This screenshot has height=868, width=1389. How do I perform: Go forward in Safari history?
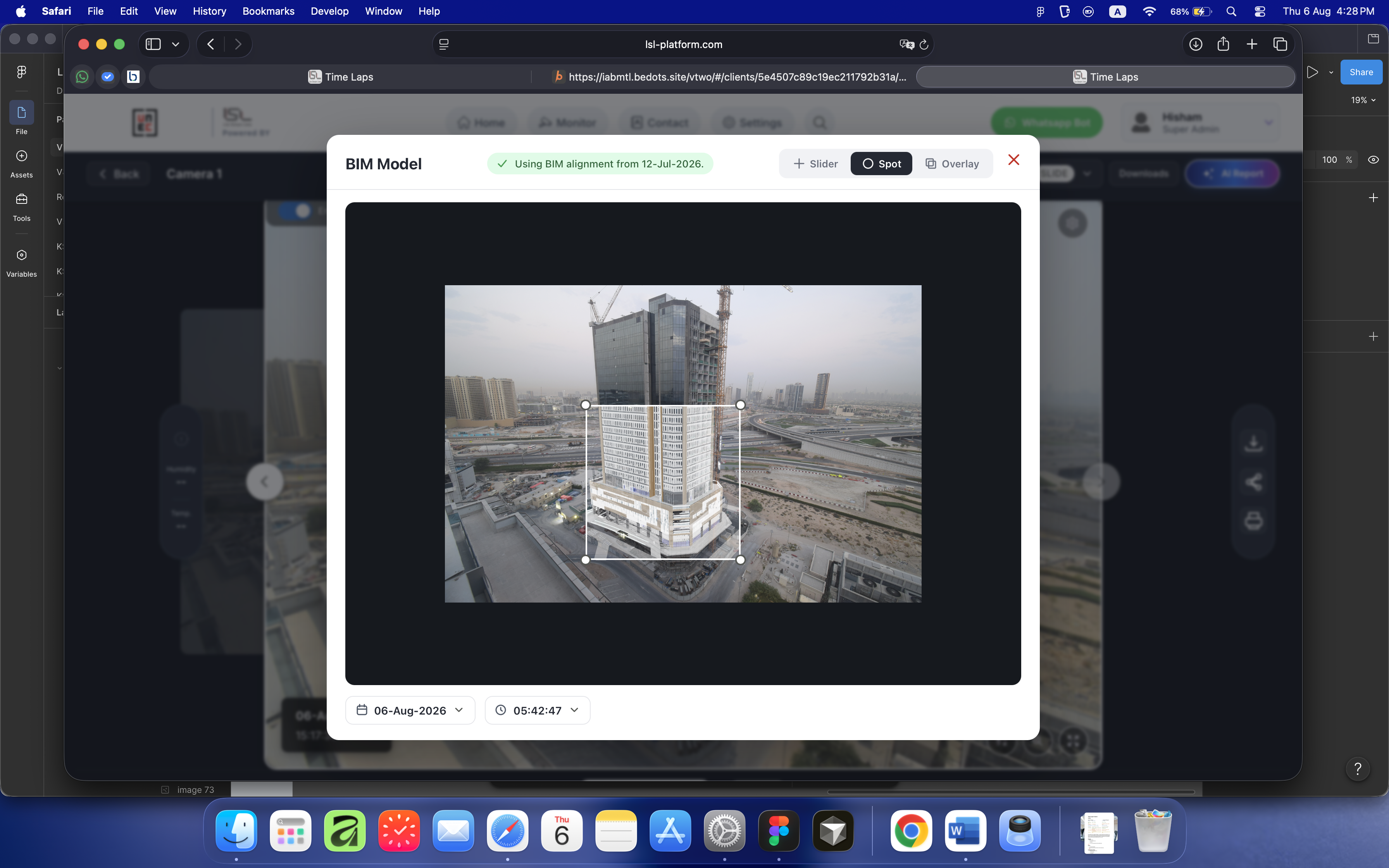click(x=238, y=44)
